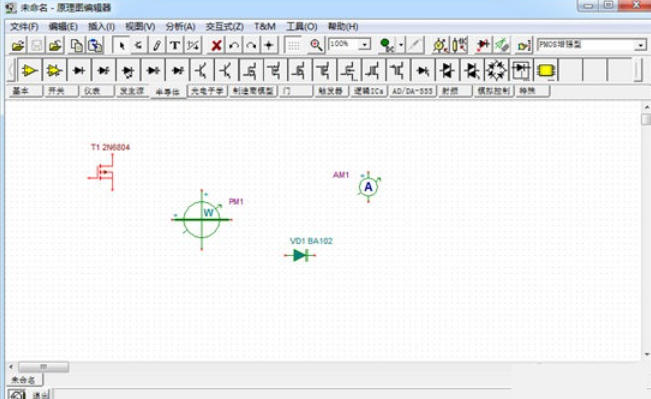Click the greyed-out Save disk icon
Image resolution: width=651 pixels, height=399 pixels.
[x=37, y=45]
